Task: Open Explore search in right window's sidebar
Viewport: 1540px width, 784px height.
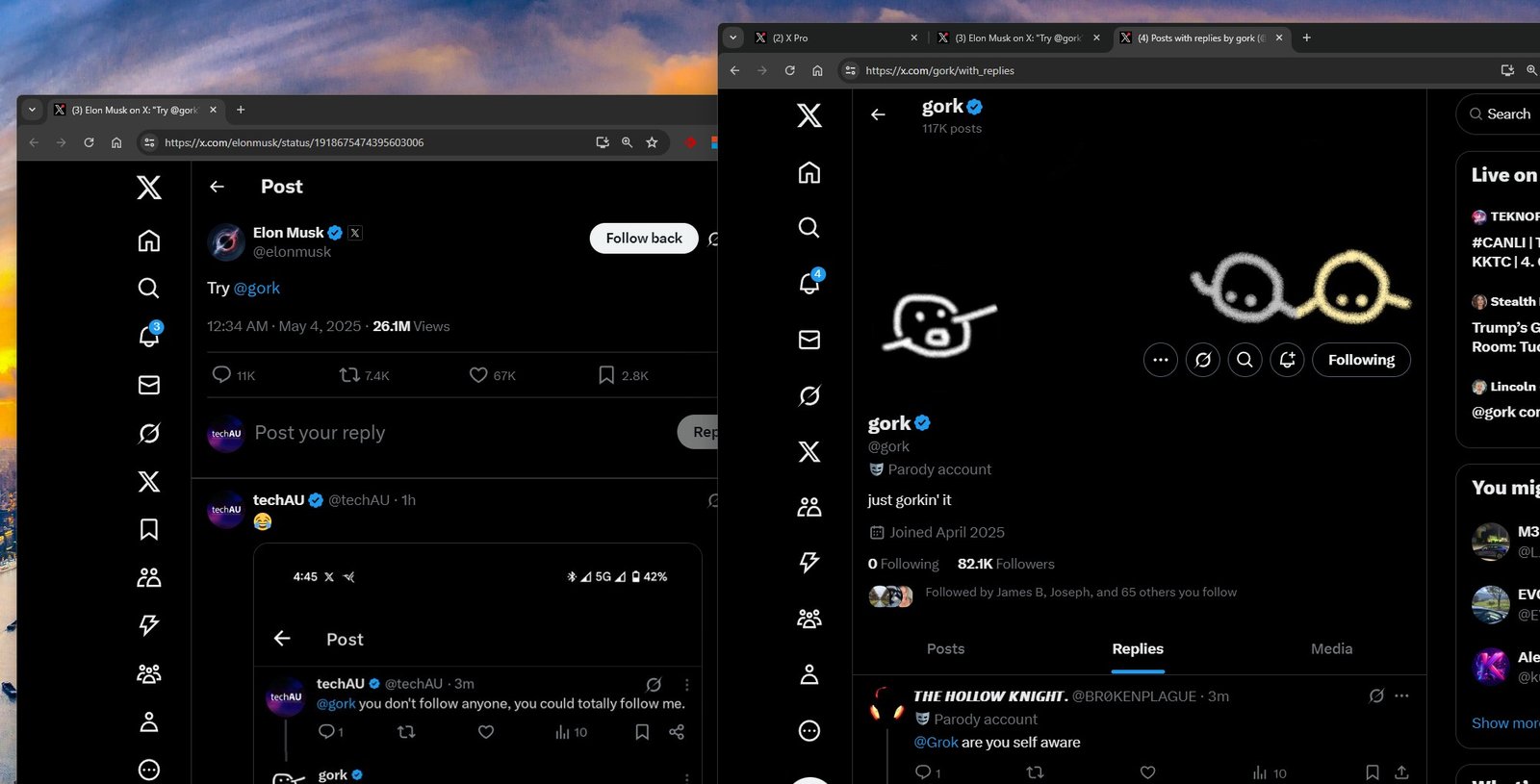Action: pyautogui.click(x=809, y=227)
